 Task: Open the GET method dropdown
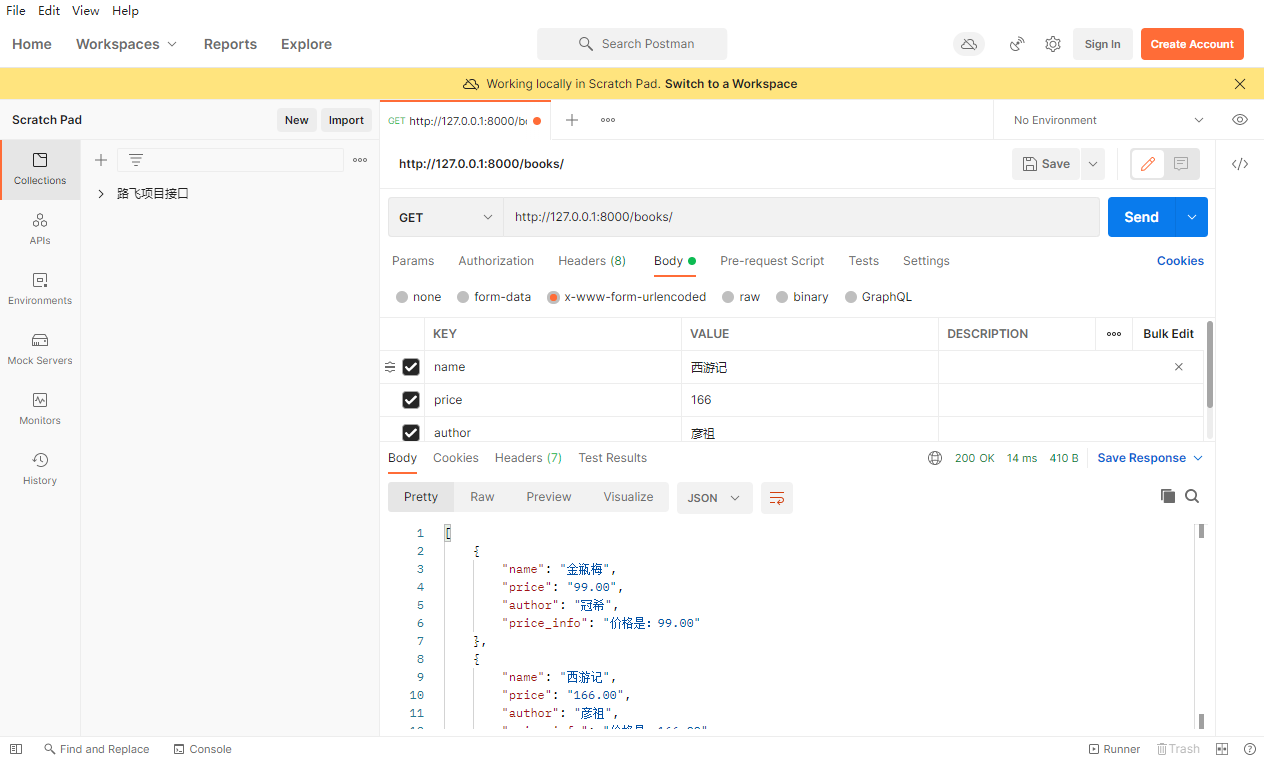445,217
